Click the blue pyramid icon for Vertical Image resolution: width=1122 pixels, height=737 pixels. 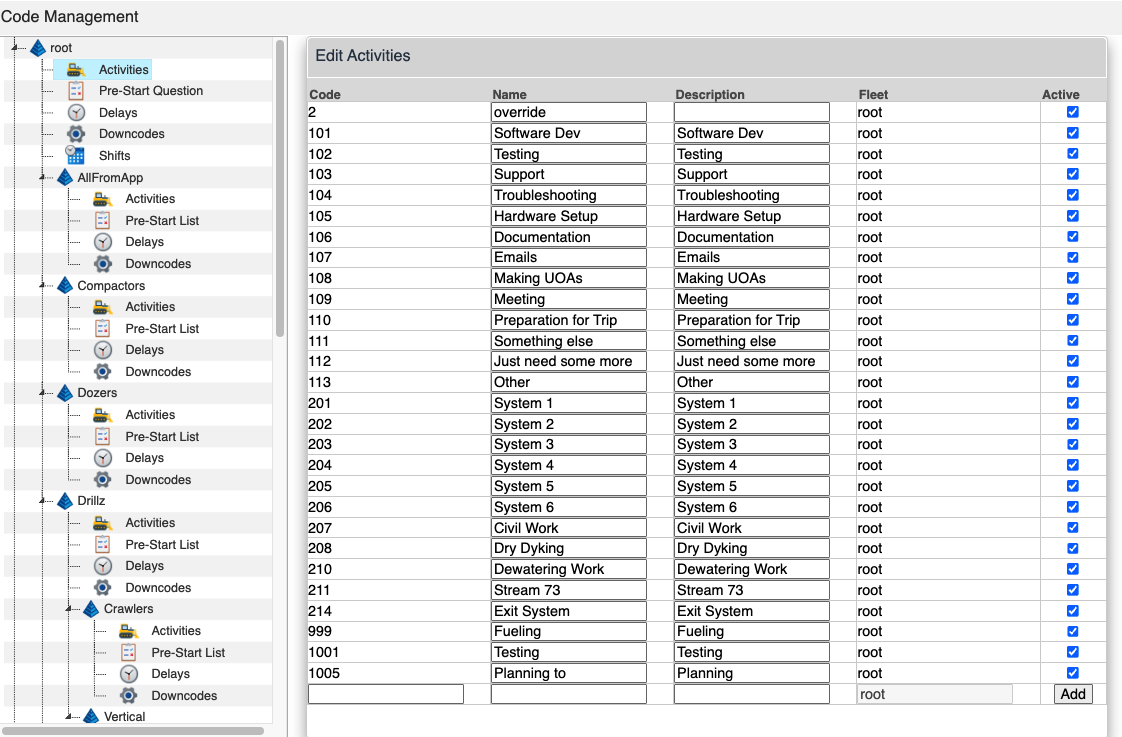point(91,716)
